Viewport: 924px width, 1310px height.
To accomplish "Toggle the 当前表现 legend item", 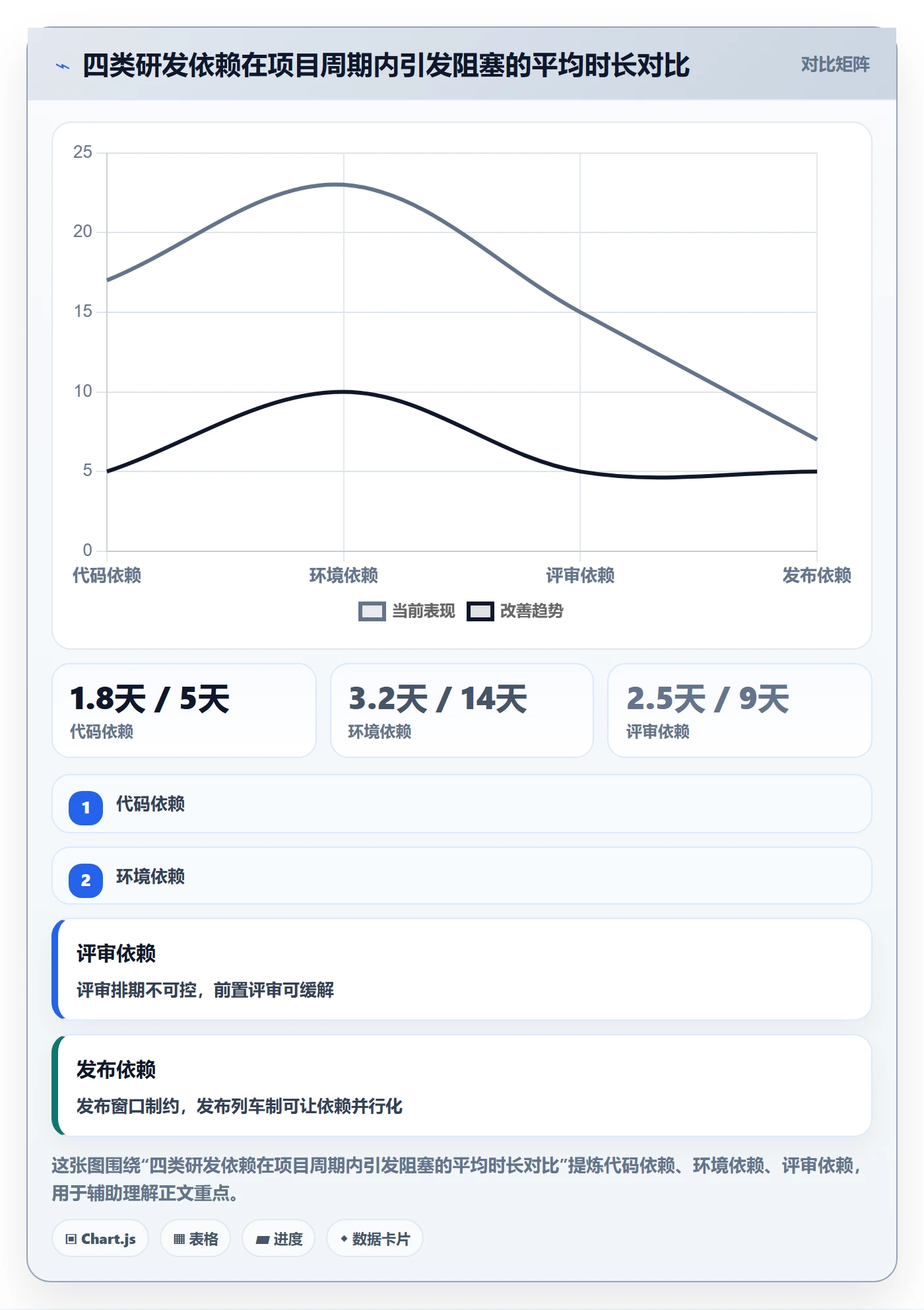I will tap(407, 611).
